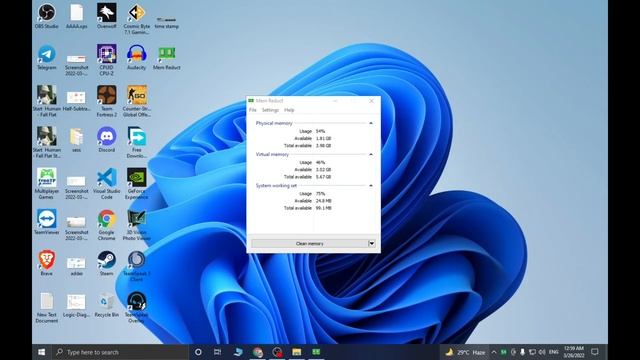Select the Recycle Bin icon

107,305
